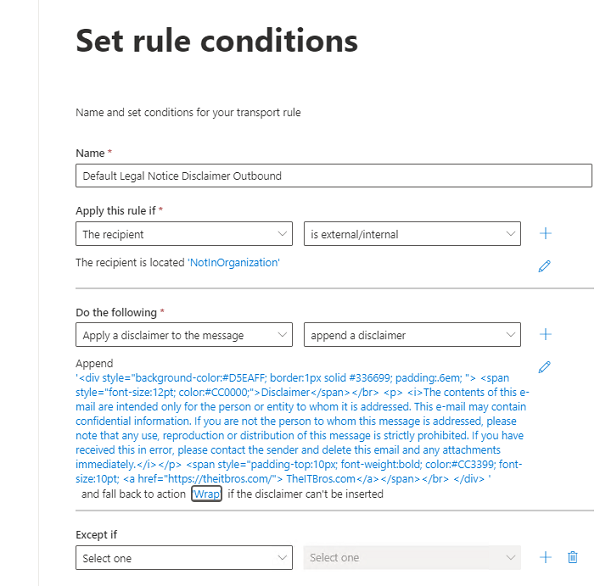The height and width of the screenshot is (586, 600).
Task: Add another exception with the plus icon
Action: 545,557
